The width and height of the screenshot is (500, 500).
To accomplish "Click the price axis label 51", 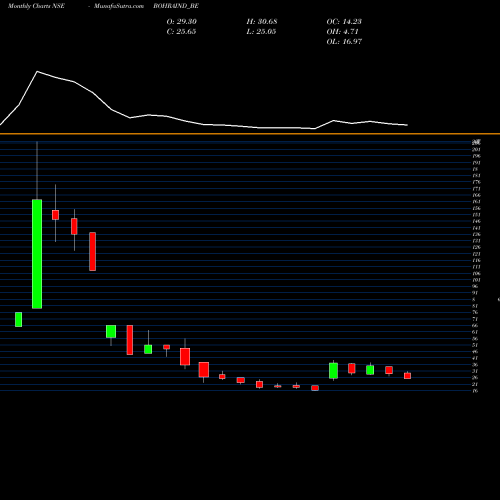I will click(x=475, y=345).
